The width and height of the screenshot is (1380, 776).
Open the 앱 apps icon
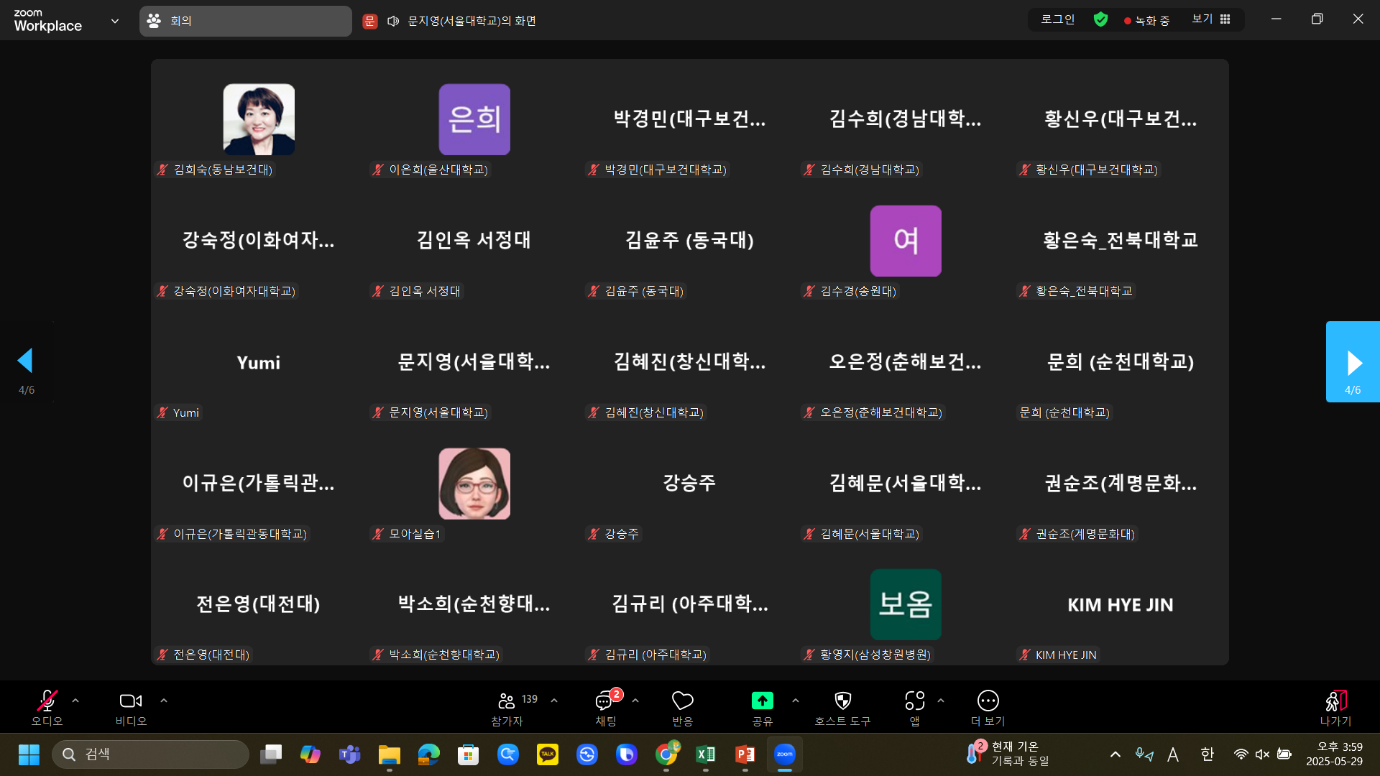click(914, 701)
